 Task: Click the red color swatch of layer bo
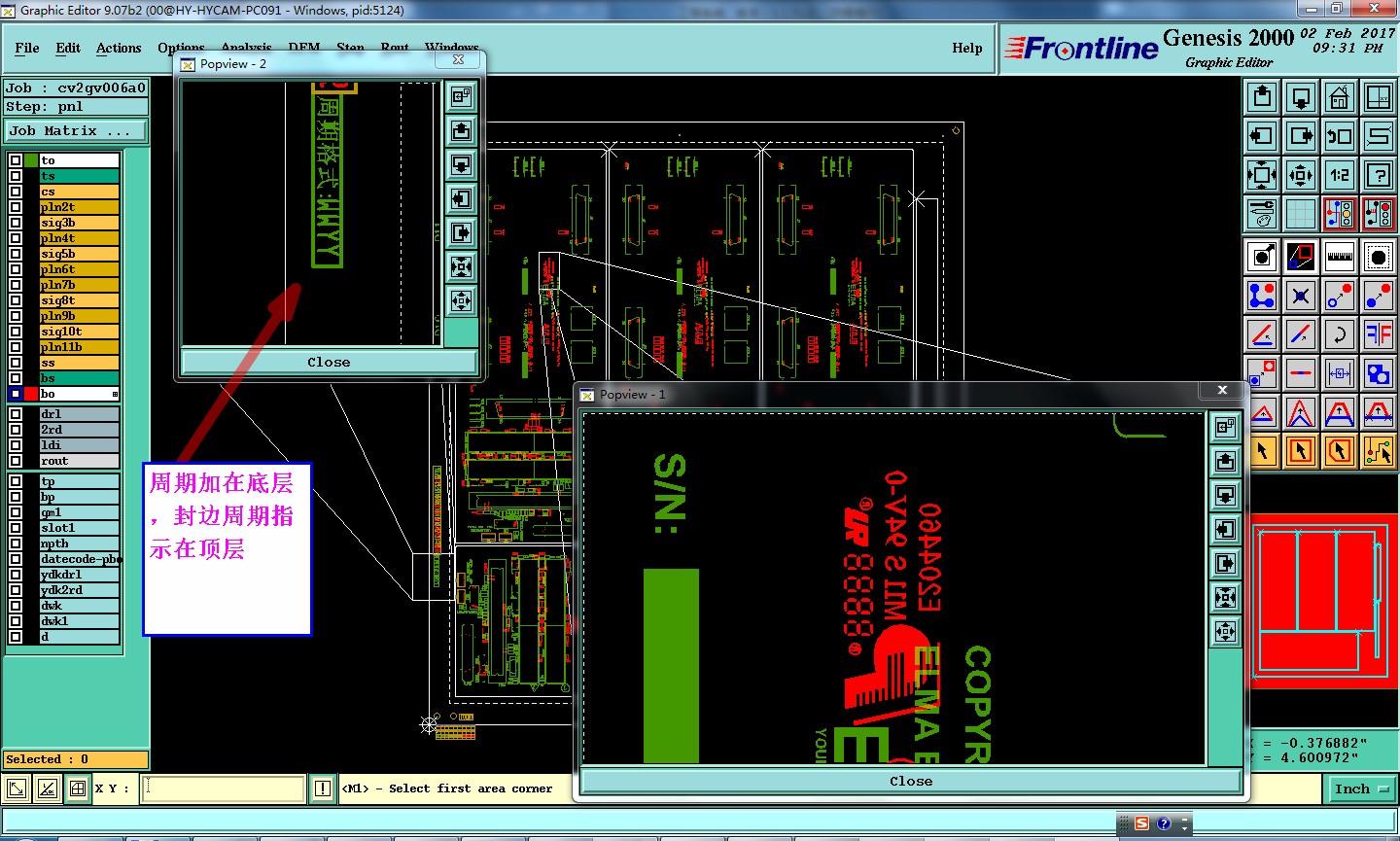[31, 394]
